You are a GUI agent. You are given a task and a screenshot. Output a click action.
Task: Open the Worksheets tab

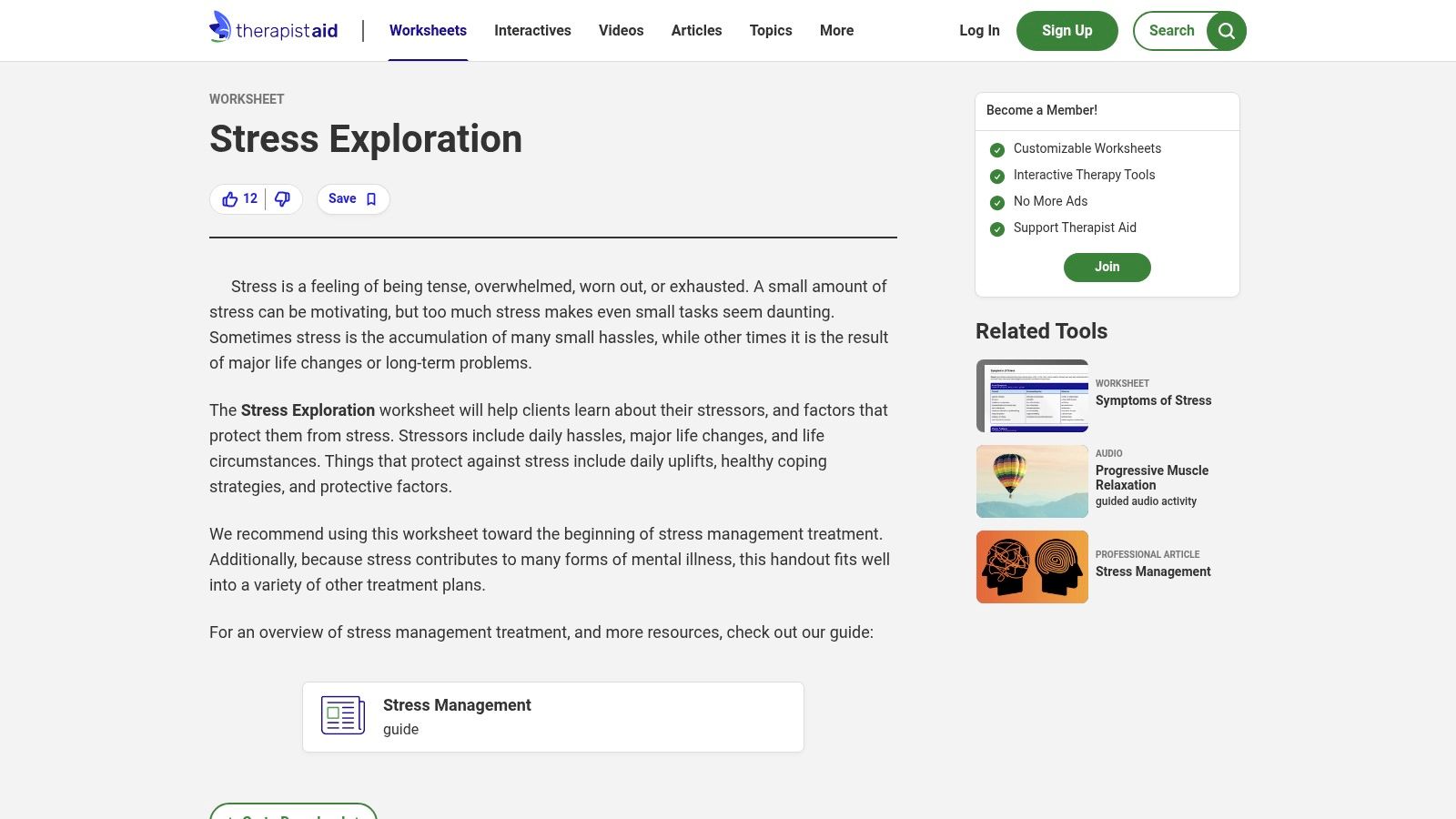point(428,30)
